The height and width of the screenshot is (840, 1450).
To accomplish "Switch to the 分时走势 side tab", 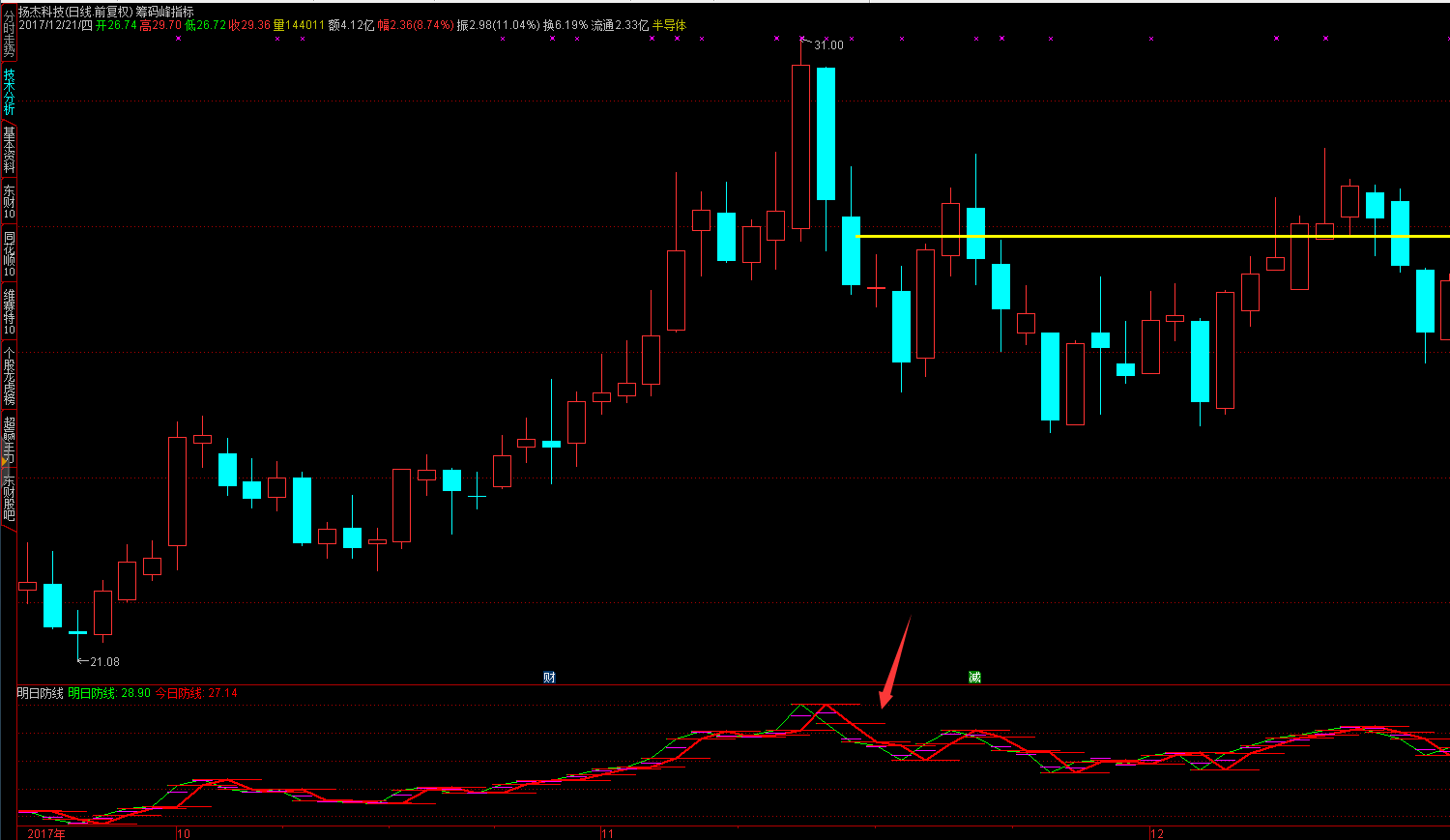I will pyautogui.click(x=9, y=33).
